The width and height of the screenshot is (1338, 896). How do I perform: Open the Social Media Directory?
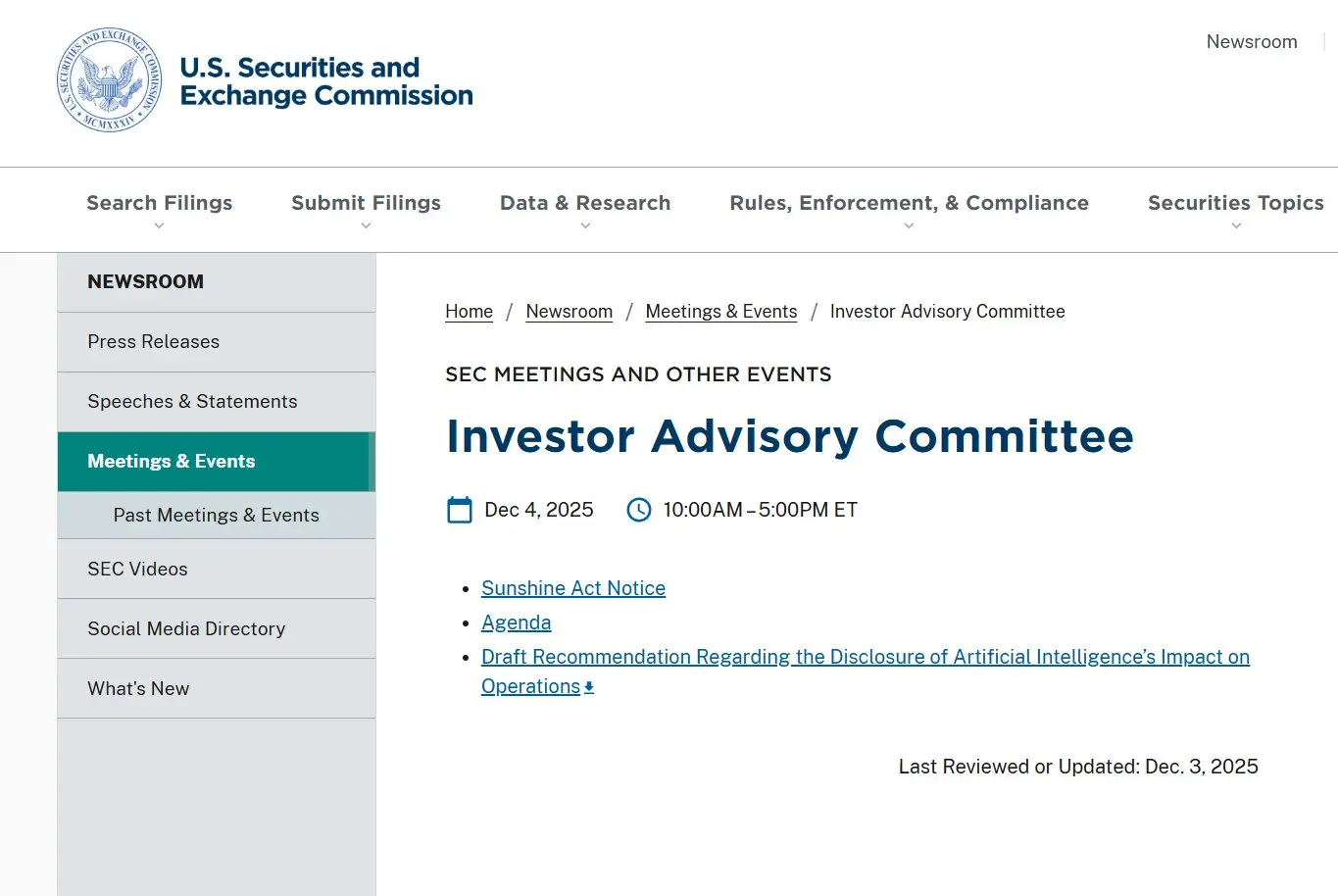pyautogui.click(x=186, y=629)
